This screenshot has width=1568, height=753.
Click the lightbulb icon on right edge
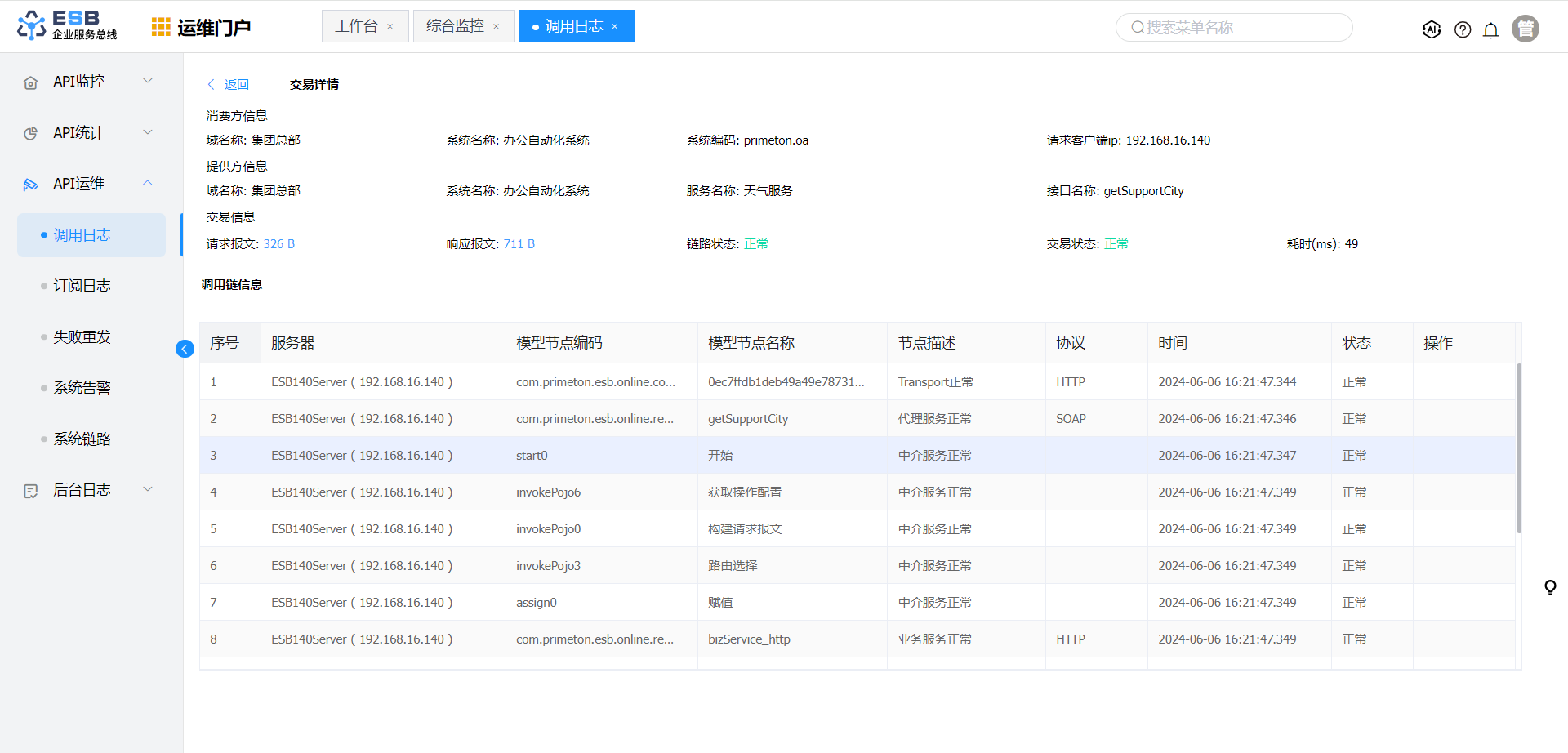[x=1549, y=587]
